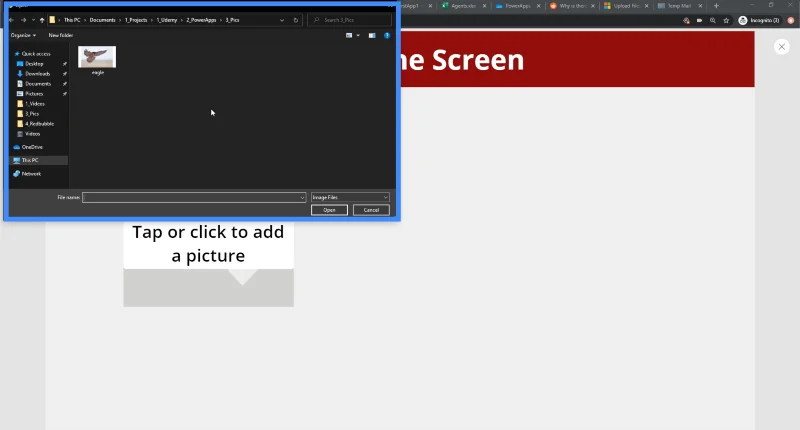Open a new browser tab
Screen dimensions: 800x430
pos(716,6)
